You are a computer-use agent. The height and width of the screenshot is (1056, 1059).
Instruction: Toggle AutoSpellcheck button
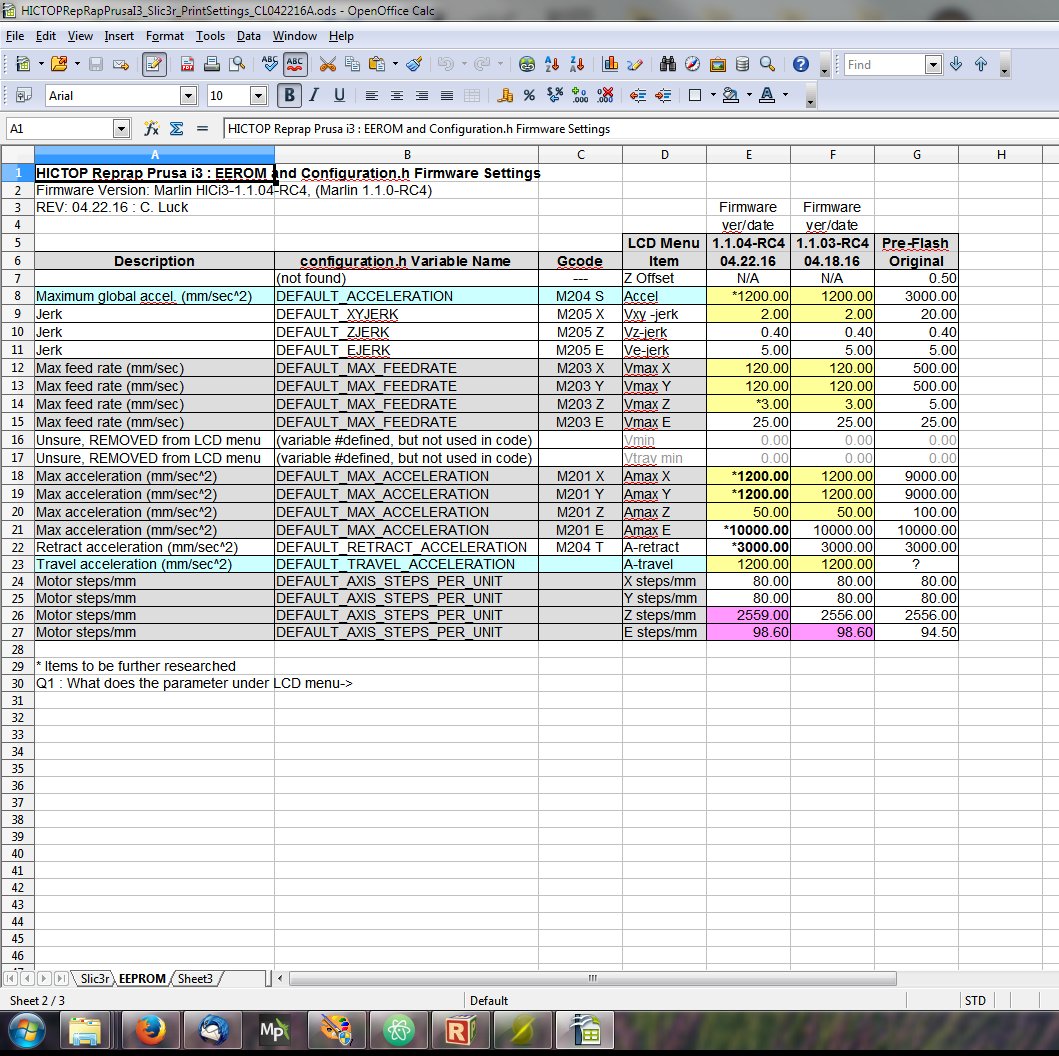point(295,64)
